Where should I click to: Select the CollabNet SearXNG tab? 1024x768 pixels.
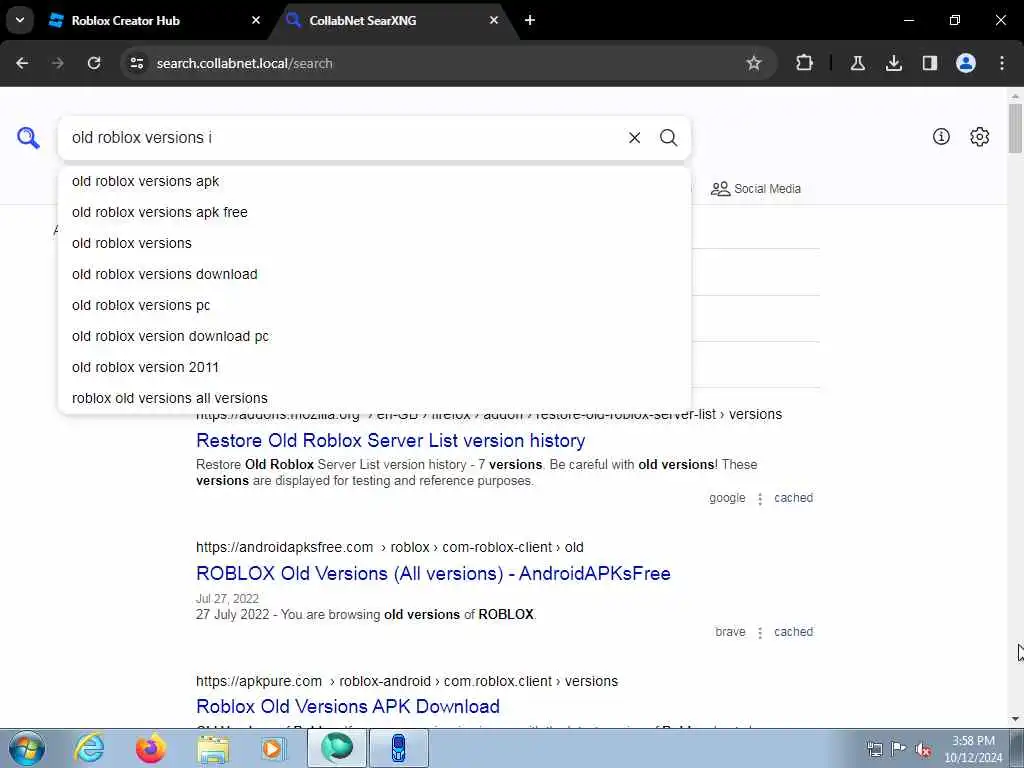pyautogui.click(x=392, y=20)
